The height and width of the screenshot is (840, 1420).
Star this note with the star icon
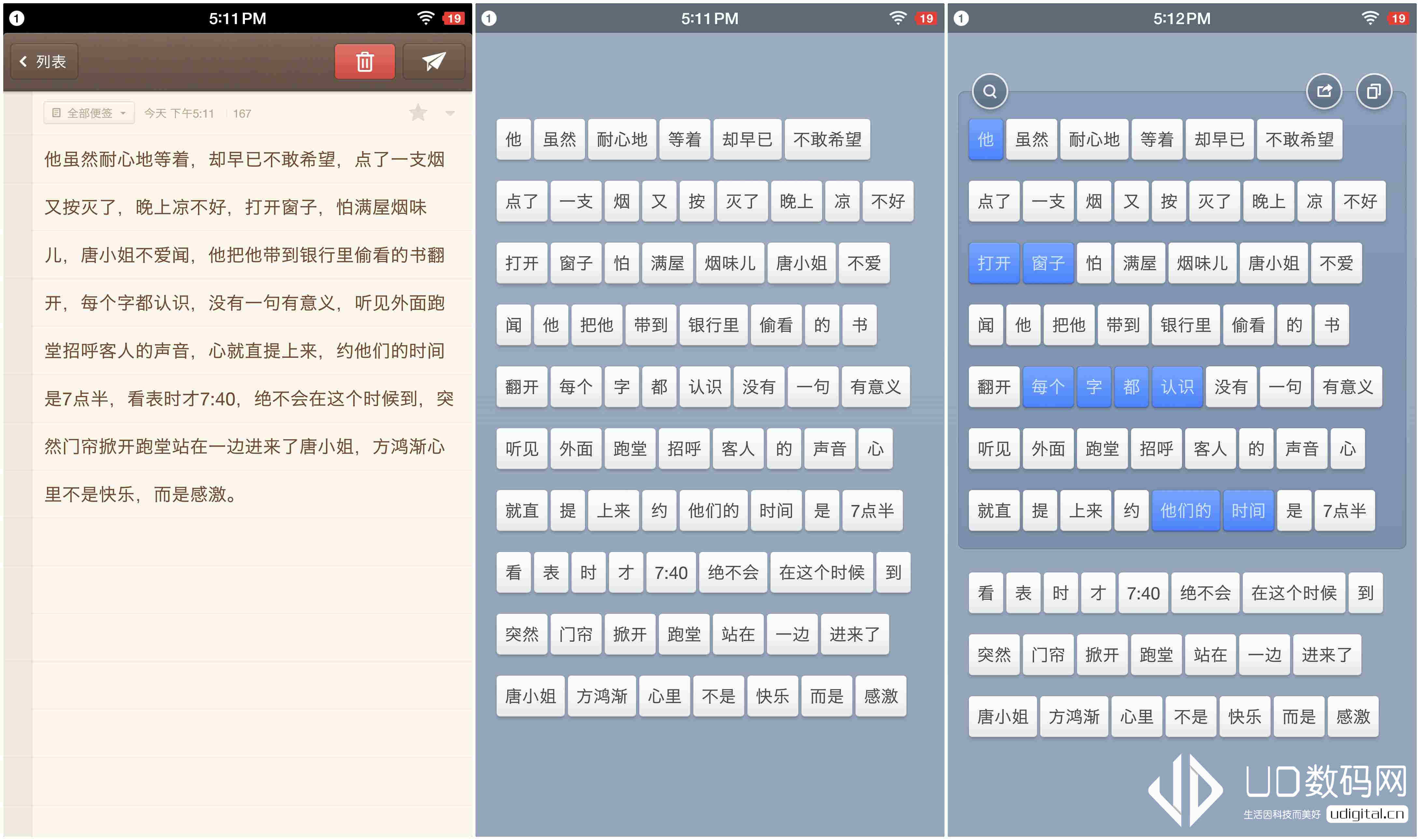(x=419, y=113)
